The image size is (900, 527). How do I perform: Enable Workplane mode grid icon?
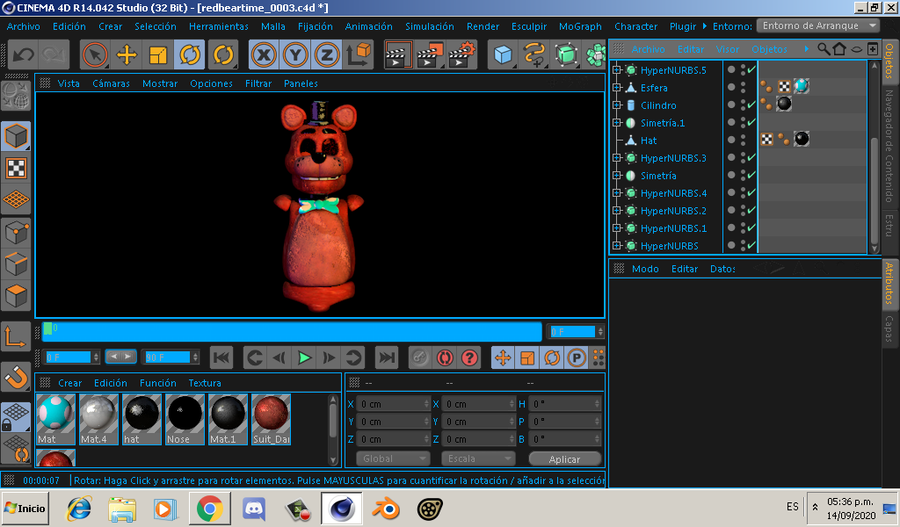(x=16, y=199)
